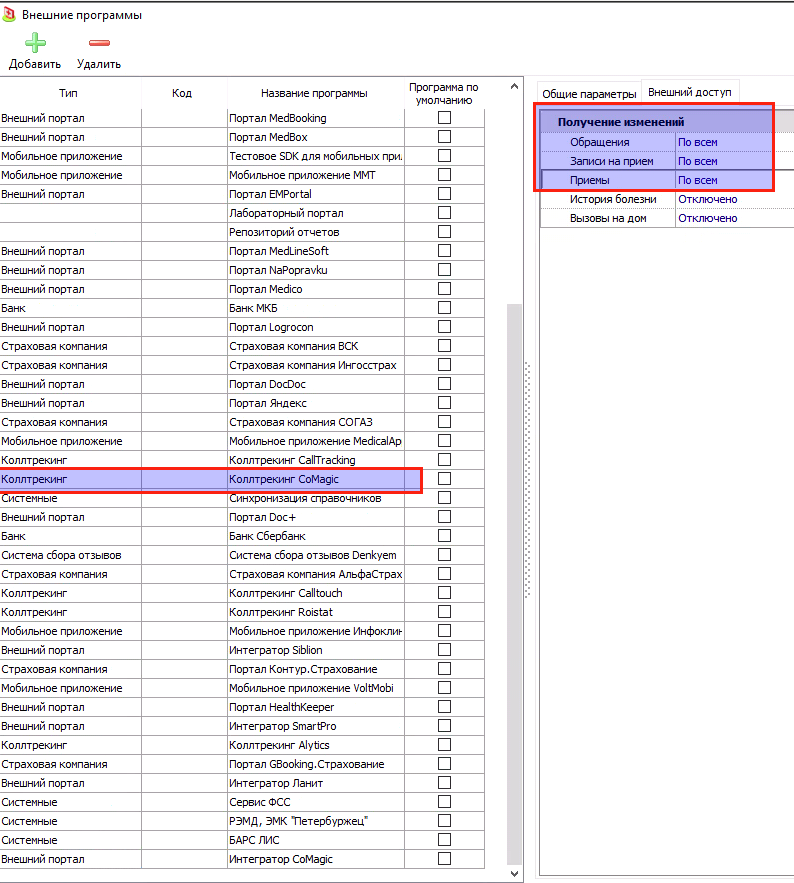Click the app icon in title bar

[9, 15]
